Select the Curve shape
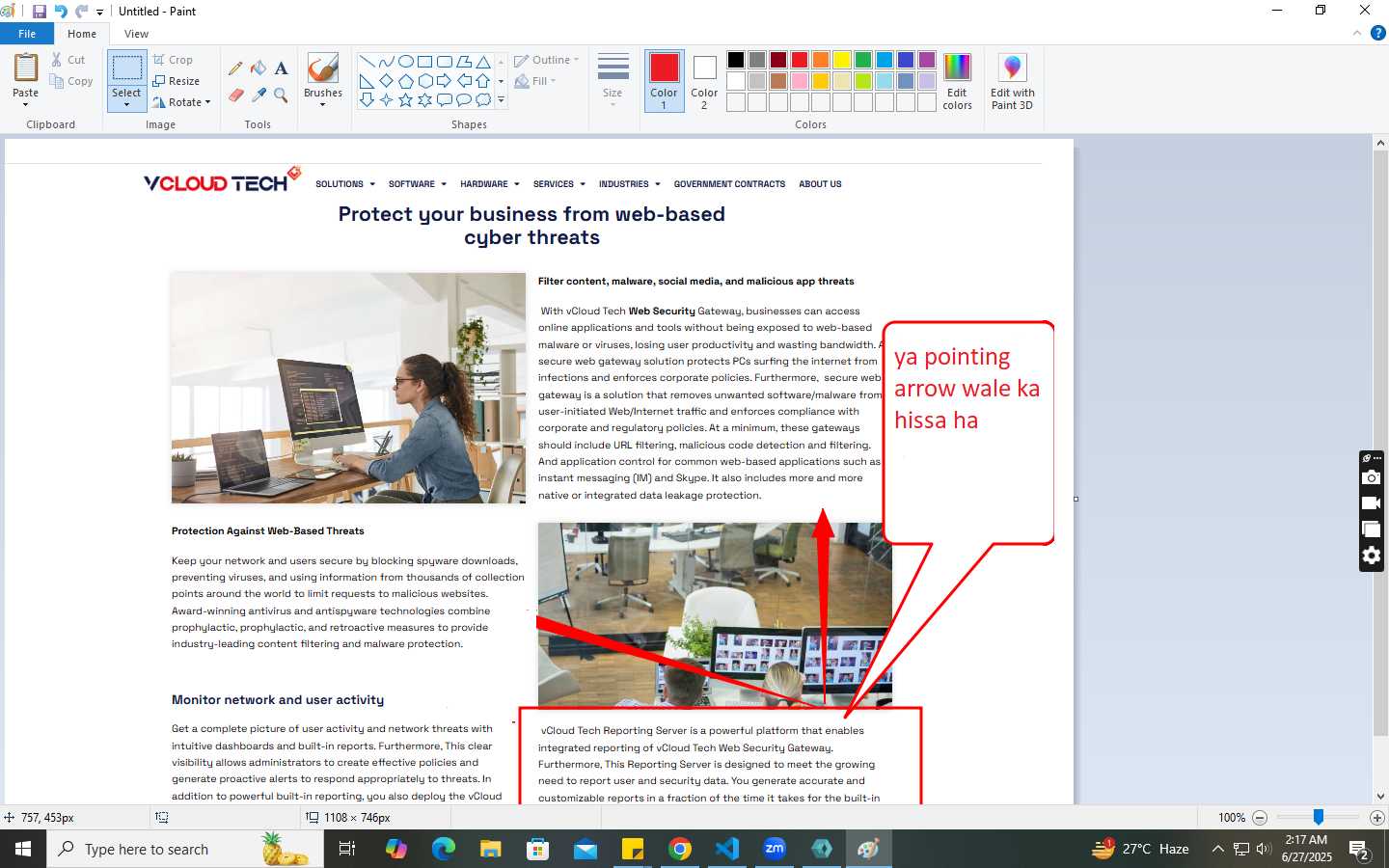 click(x=386, y=62)
